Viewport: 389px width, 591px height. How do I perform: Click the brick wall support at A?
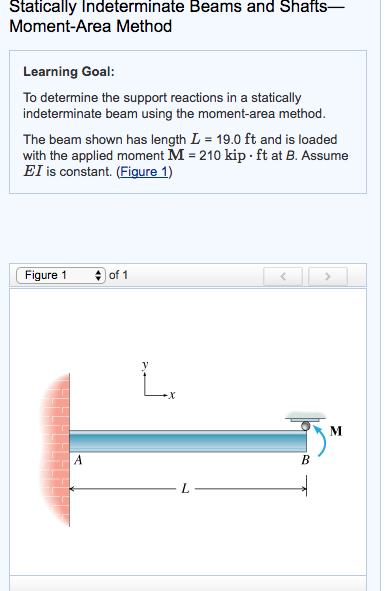[55, 449]
